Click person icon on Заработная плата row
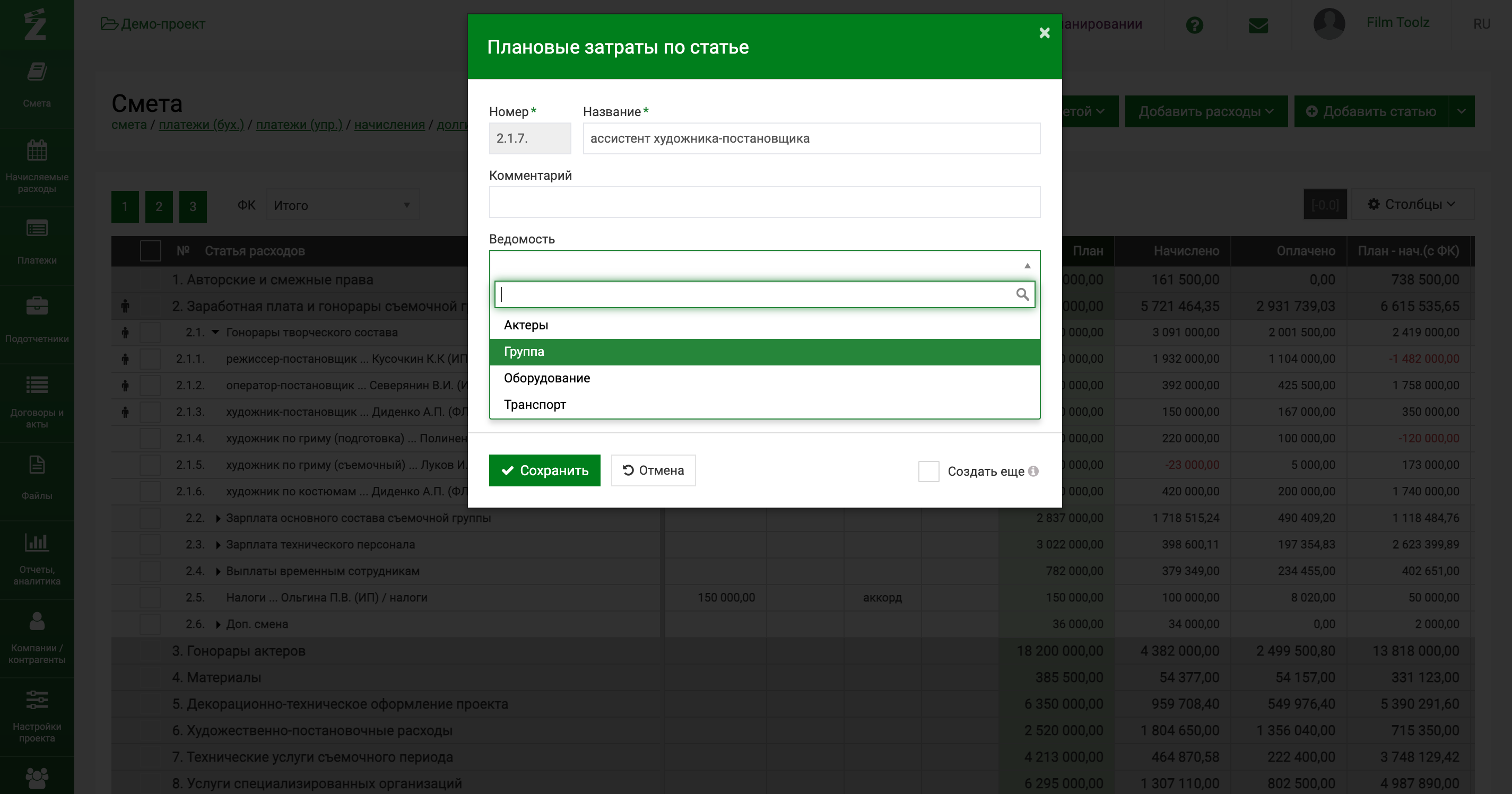The height and width of the screenshot is (794, 1512). tap(125, 306)
